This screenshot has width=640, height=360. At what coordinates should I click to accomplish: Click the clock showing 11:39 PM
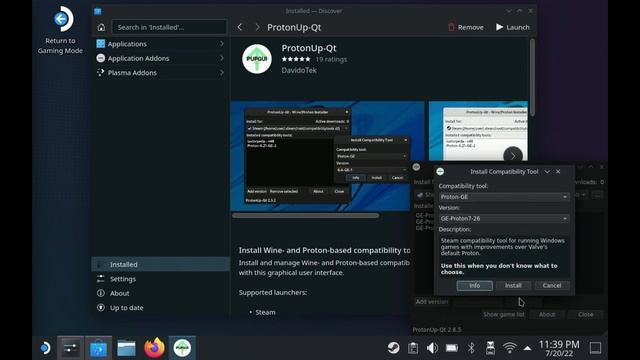pos(559,348)
